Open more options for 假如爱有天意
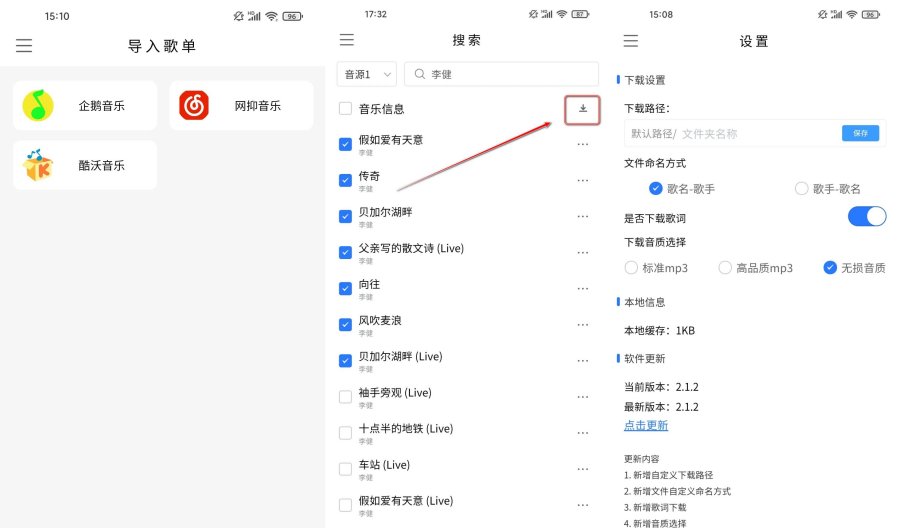Screen dimensions: 900x528 tap(583, 144)
